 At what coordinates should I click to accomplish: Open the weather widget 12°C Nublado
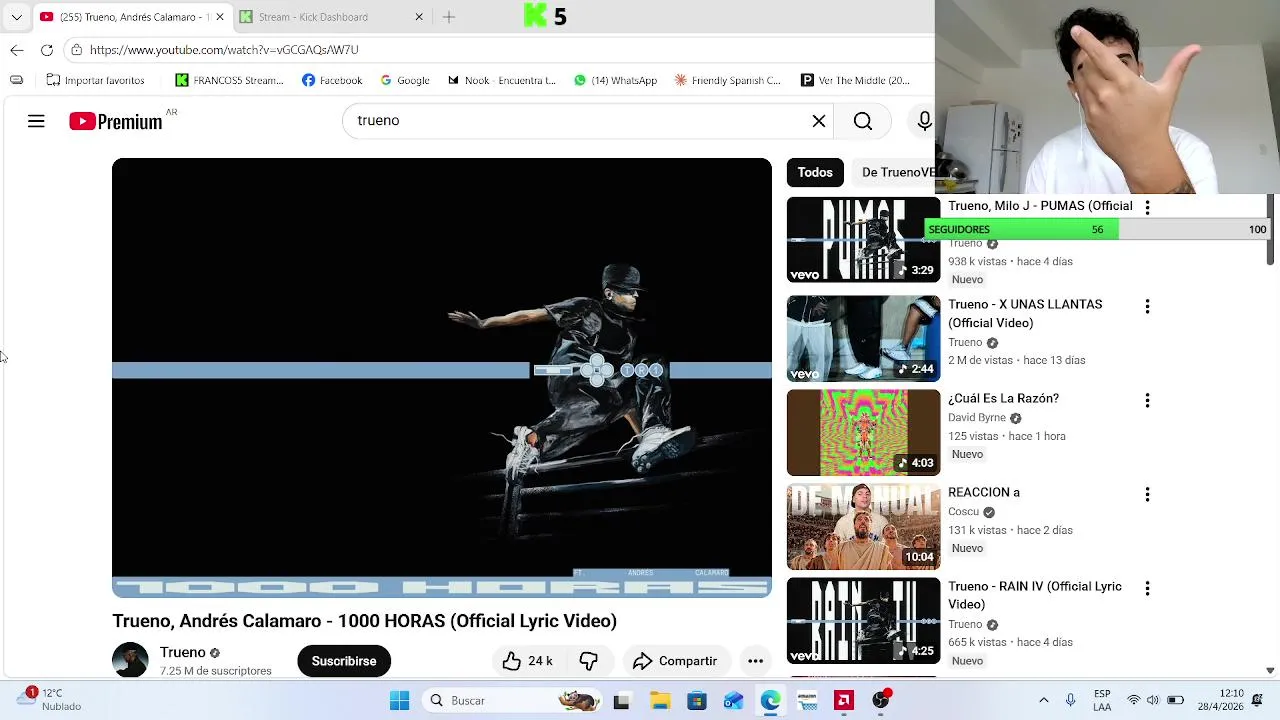47,699
